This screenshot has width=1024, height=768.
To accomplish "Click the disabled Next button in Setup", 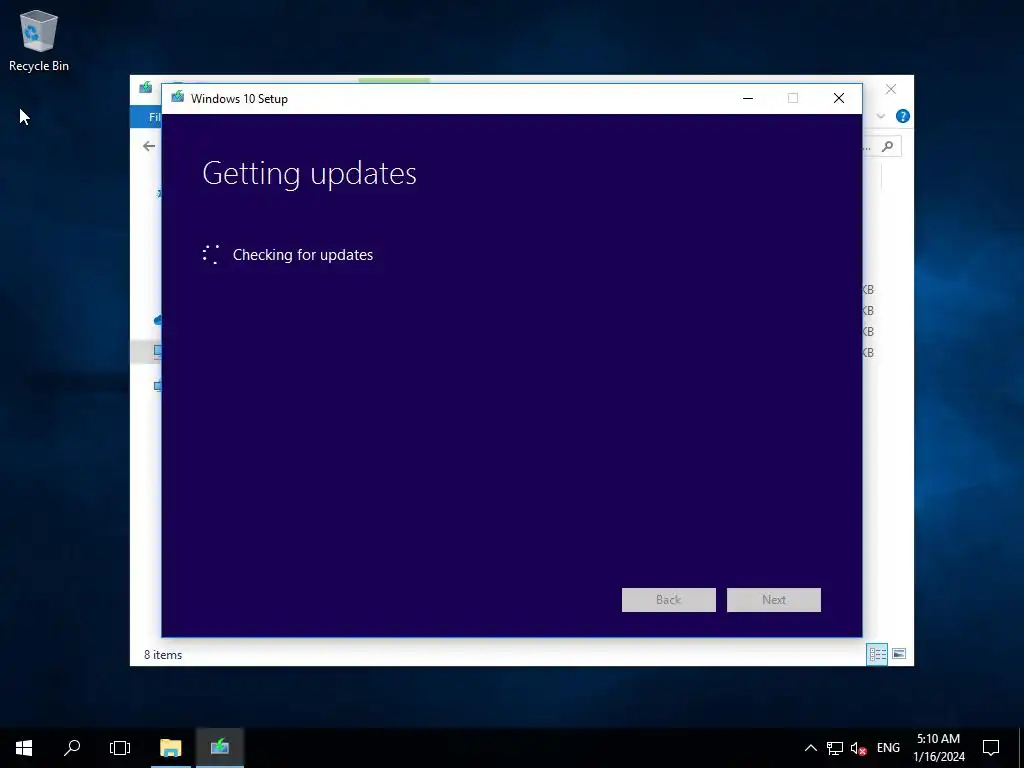I will (x=773, y=600).
